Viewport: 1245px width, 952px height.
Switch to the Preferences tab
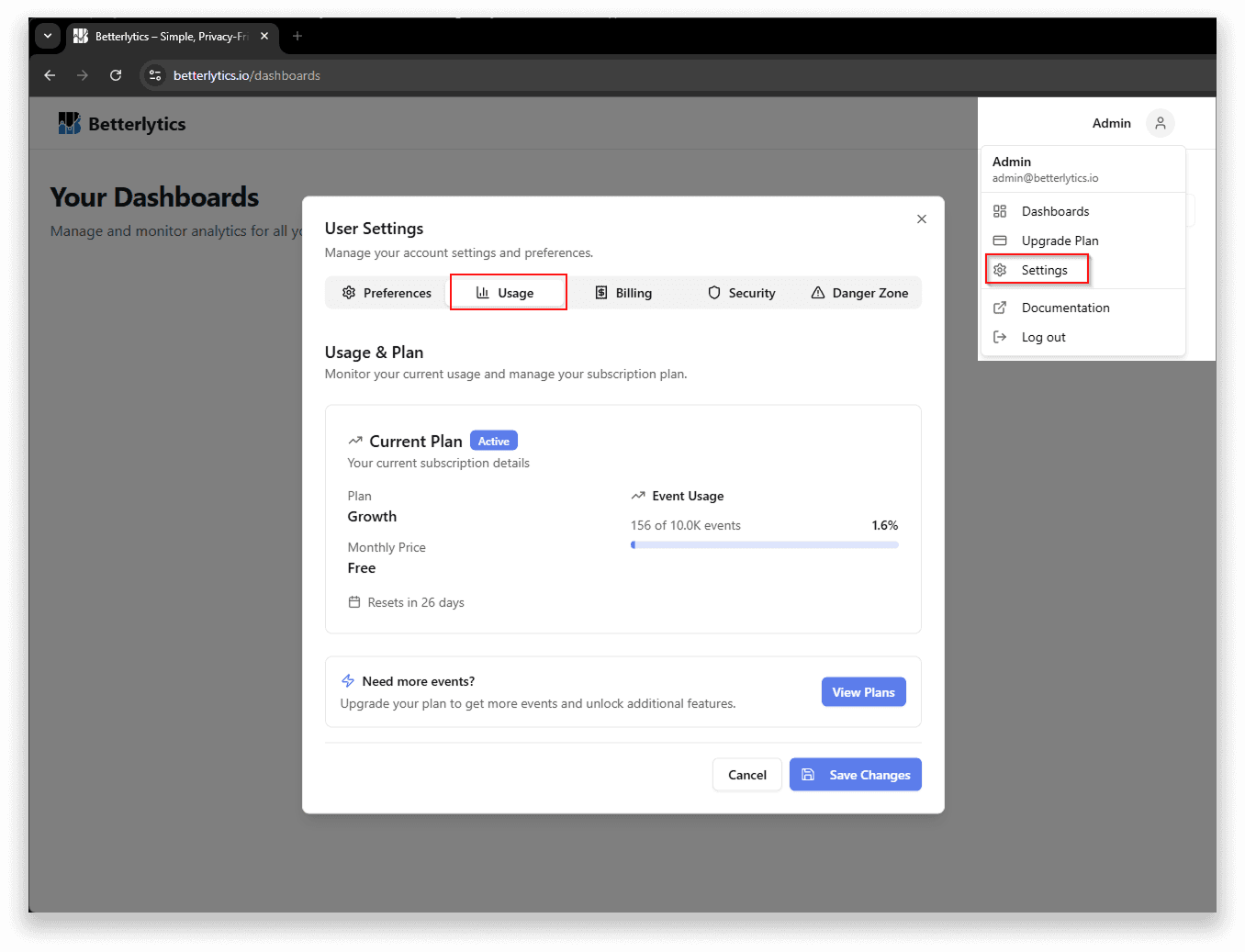pyautogui.click(x=387, y=293)
